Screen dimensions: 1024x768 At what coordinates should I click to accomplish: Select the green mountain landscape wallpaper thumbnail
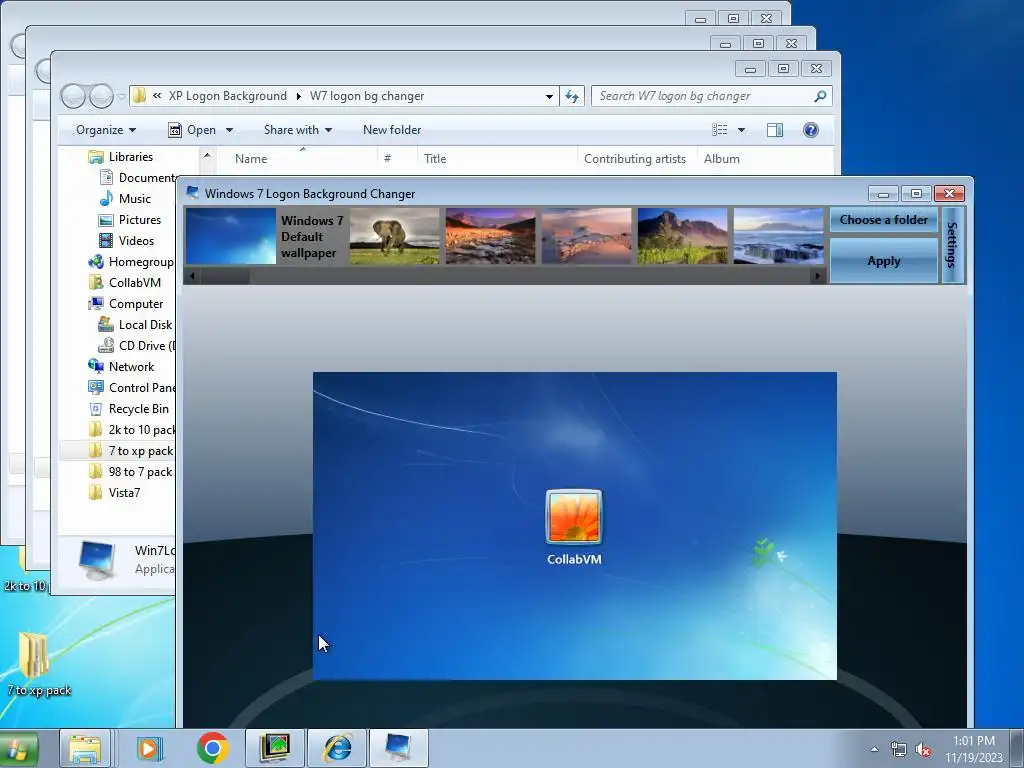[682, 236]
